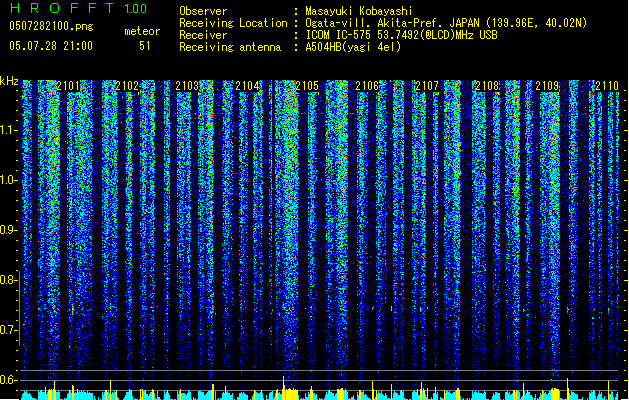This screenshot has height=400, width=629.
Task: Click the 0.7 frequency axis label
Action: tap(9, 330)
